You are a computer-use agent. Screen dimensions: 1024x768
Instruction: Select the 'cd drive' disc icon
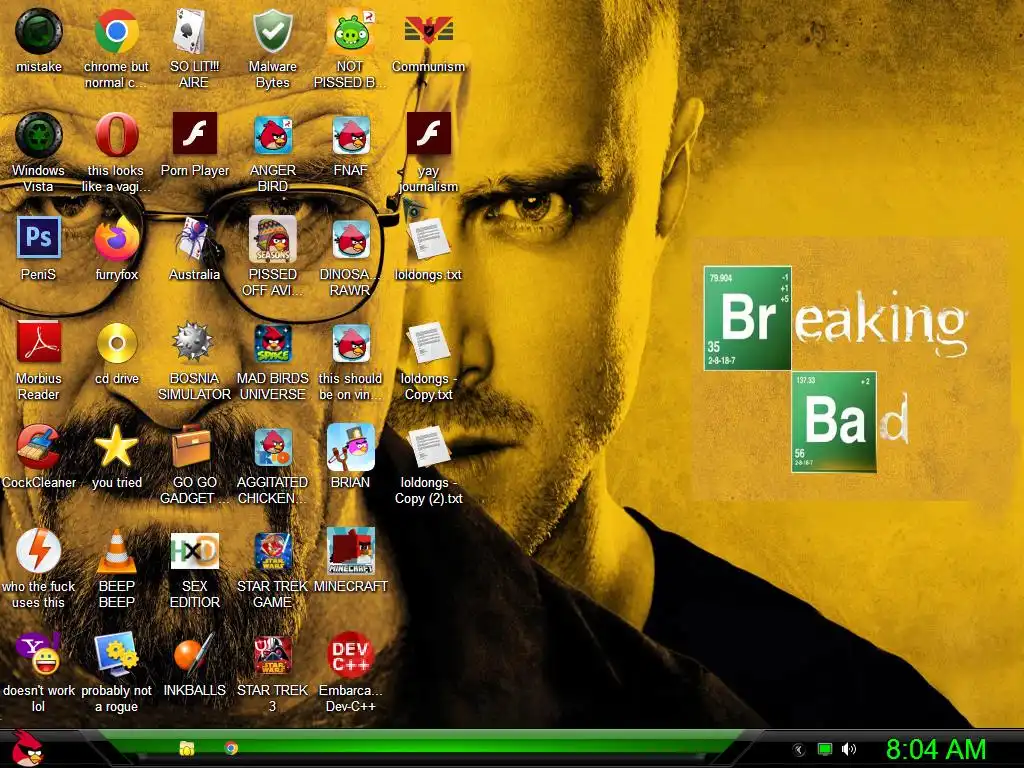coord(116,343)
